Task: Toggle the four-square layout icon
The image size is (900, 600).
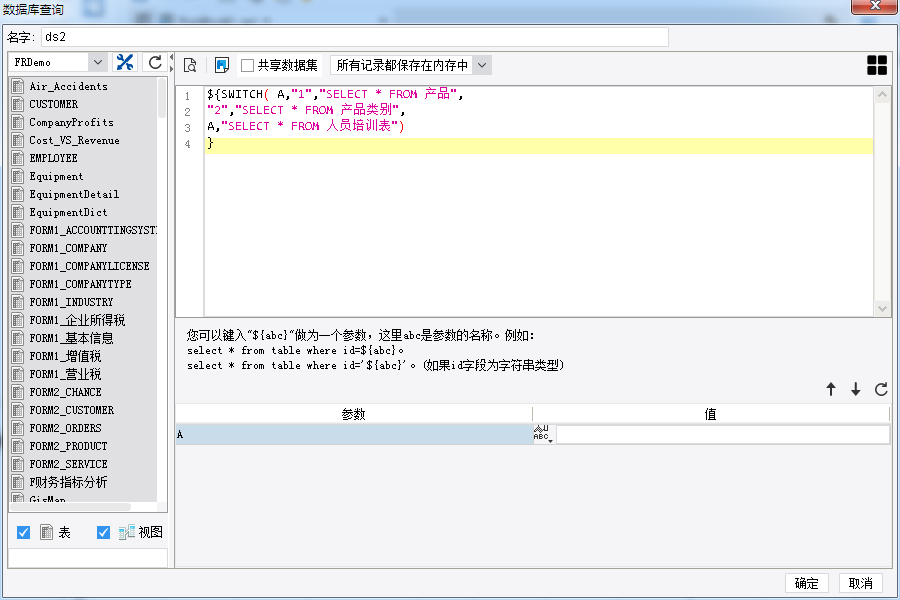Action: click(x=876, y=65)
